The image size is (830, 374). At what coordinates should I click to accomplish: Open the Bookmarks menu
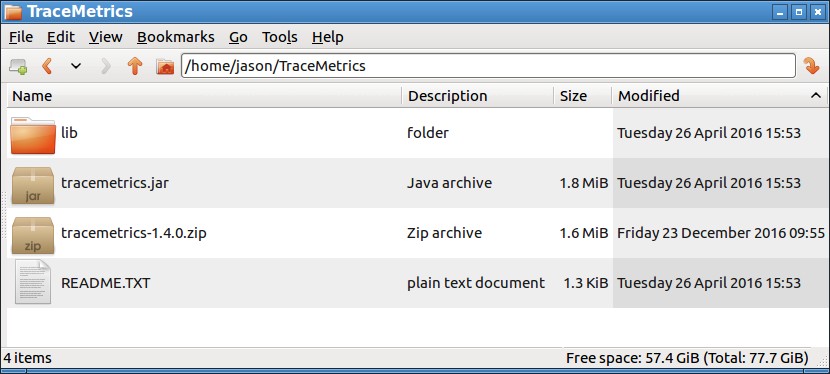(x=176, y=37)
